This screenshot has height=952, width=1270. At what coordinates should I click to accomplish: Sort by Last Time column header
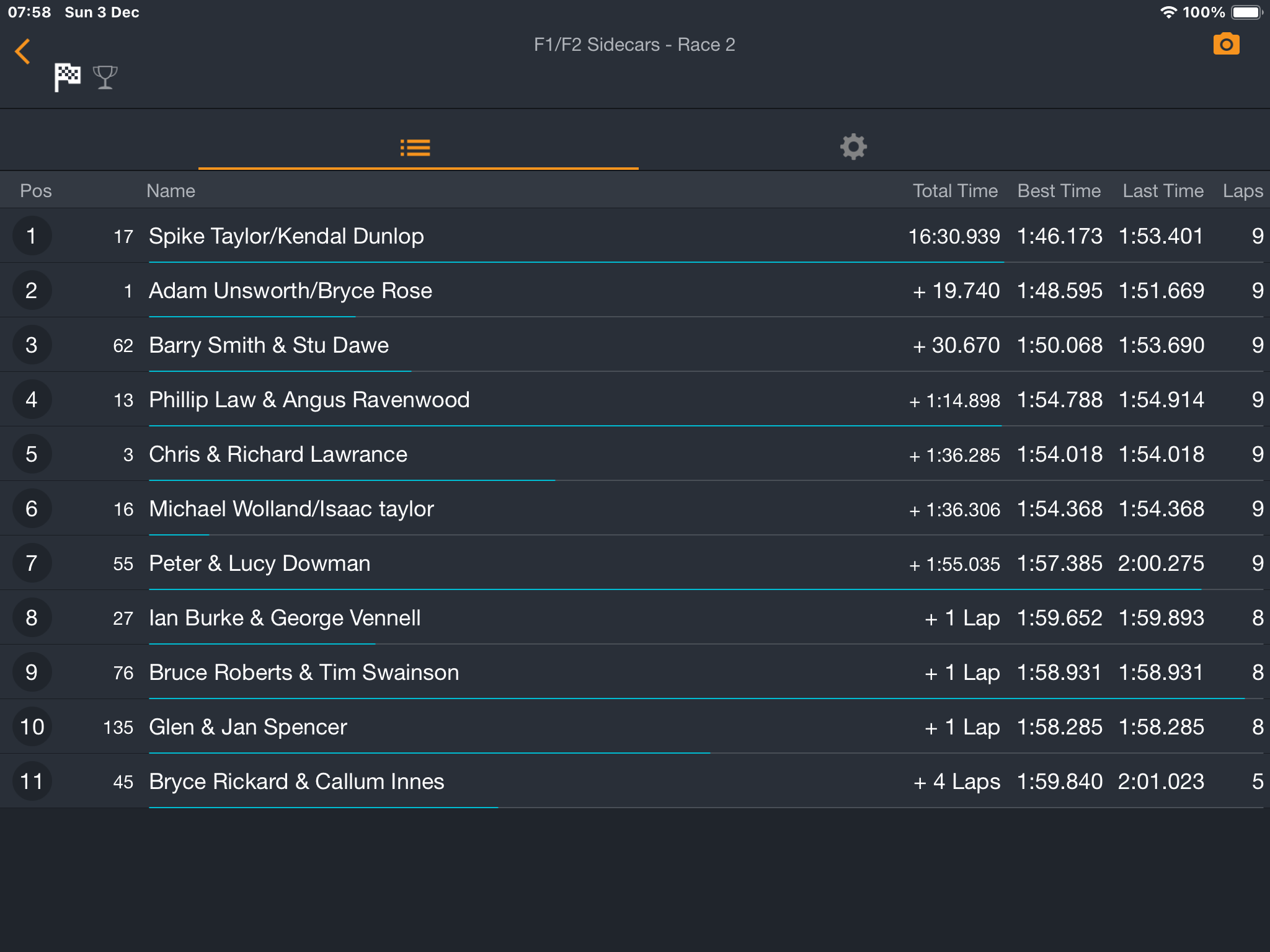tap(1163, 191)
